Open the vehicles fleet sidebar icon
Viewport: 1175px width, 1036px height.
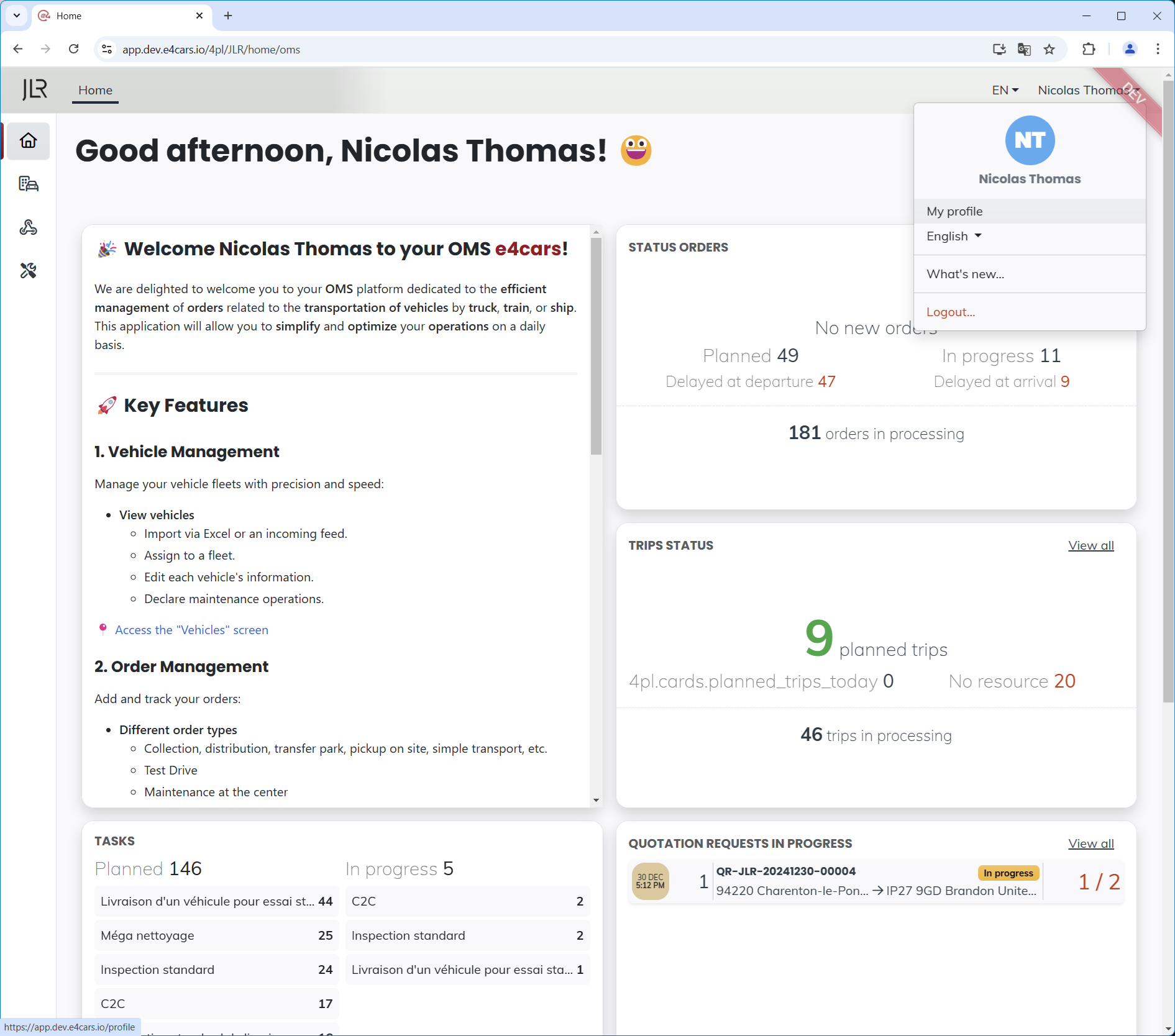pyautogui.click(x=29, y=184)
